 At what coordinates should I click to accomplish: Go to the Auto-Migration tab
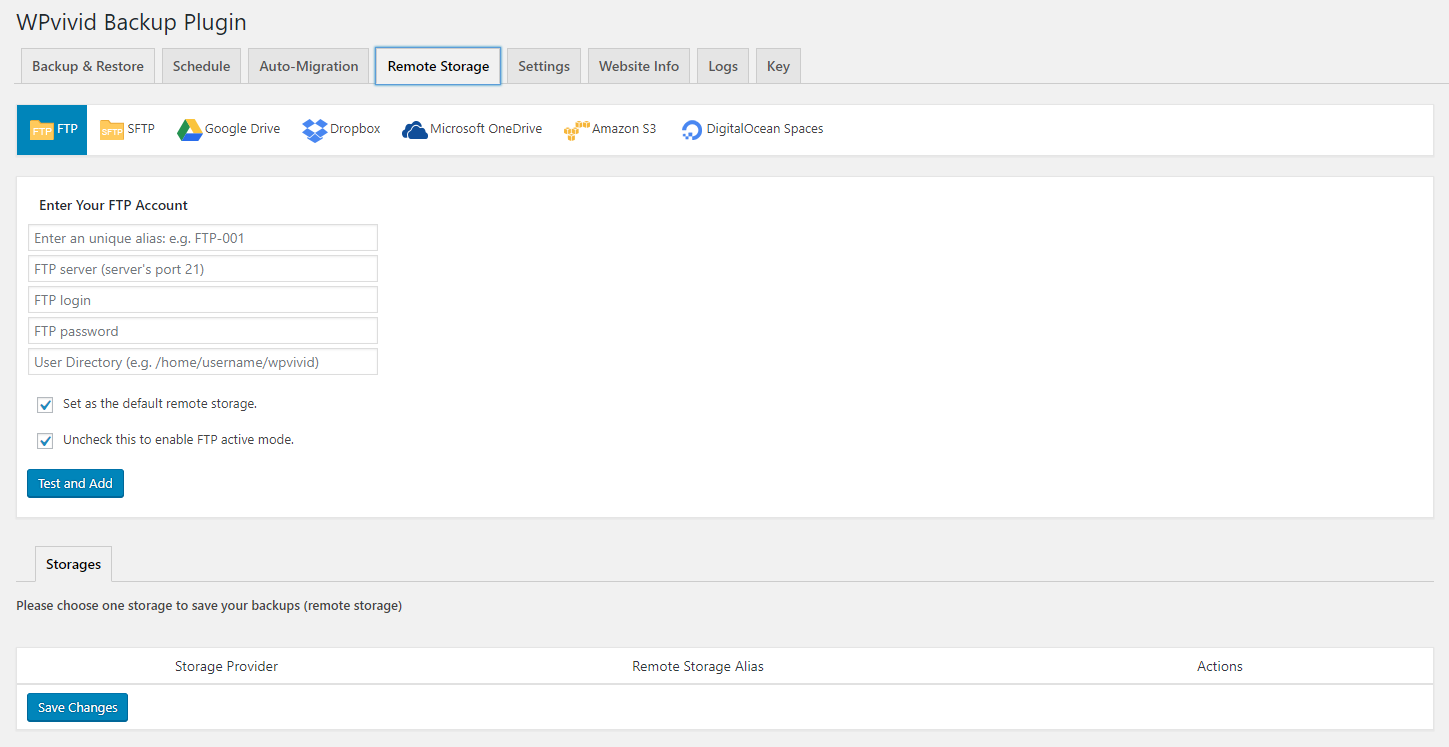click(308, 66)
